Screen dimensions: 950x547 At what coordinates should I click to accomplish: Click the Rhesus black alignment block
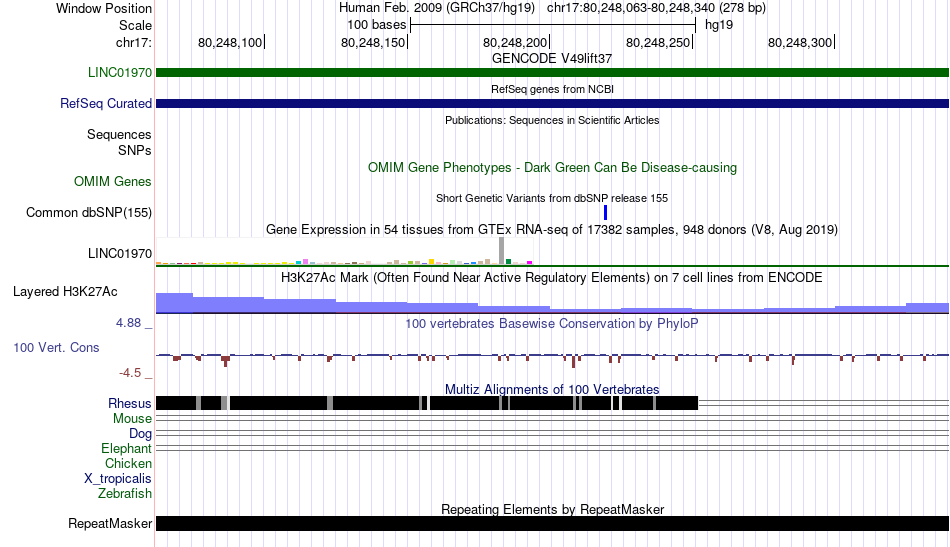pos(427,403)
